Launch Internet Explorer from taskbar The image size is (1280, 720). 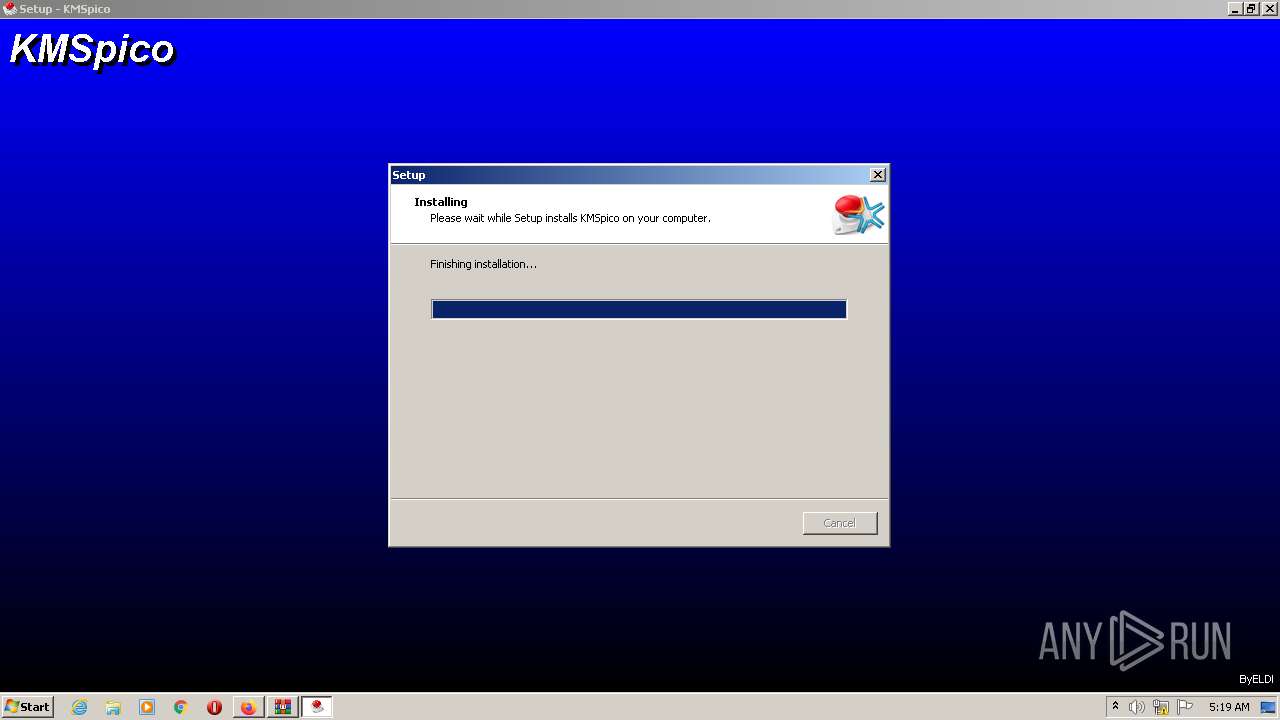[x=79, y=707]
